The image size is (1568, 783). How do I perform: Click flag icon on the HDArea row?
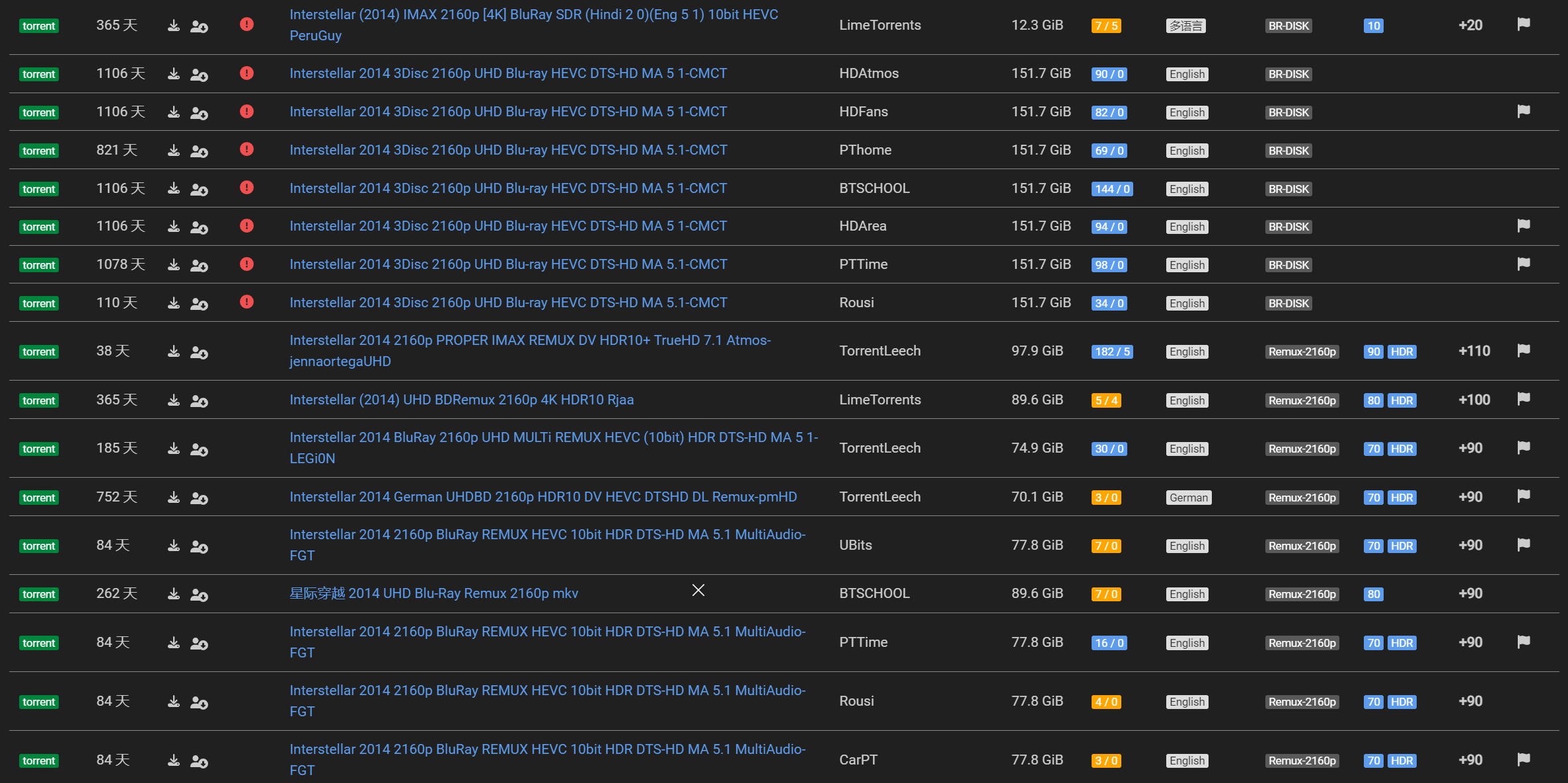[1523, 226]
